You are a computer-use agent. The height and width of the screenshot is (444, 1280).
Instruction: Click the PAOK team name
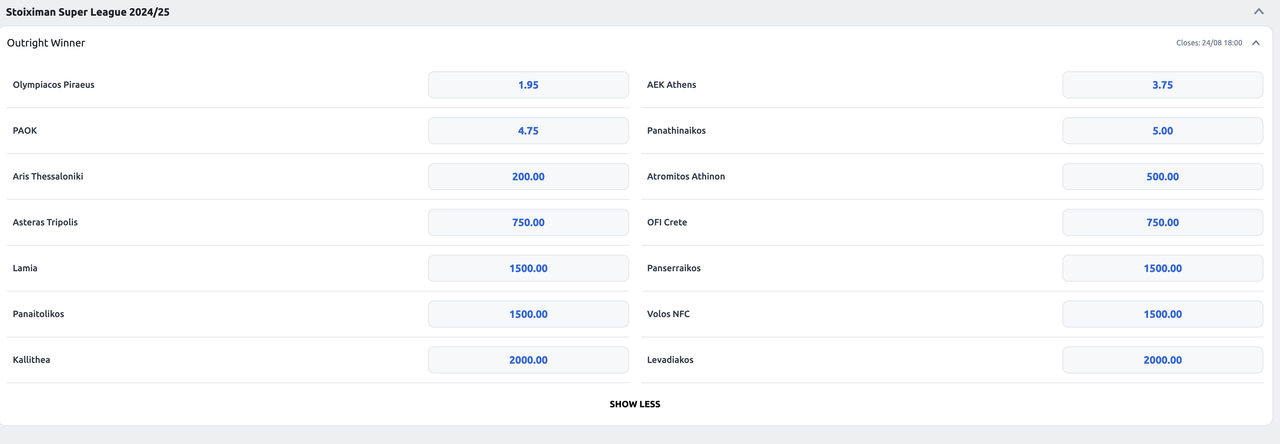(25, 131)
